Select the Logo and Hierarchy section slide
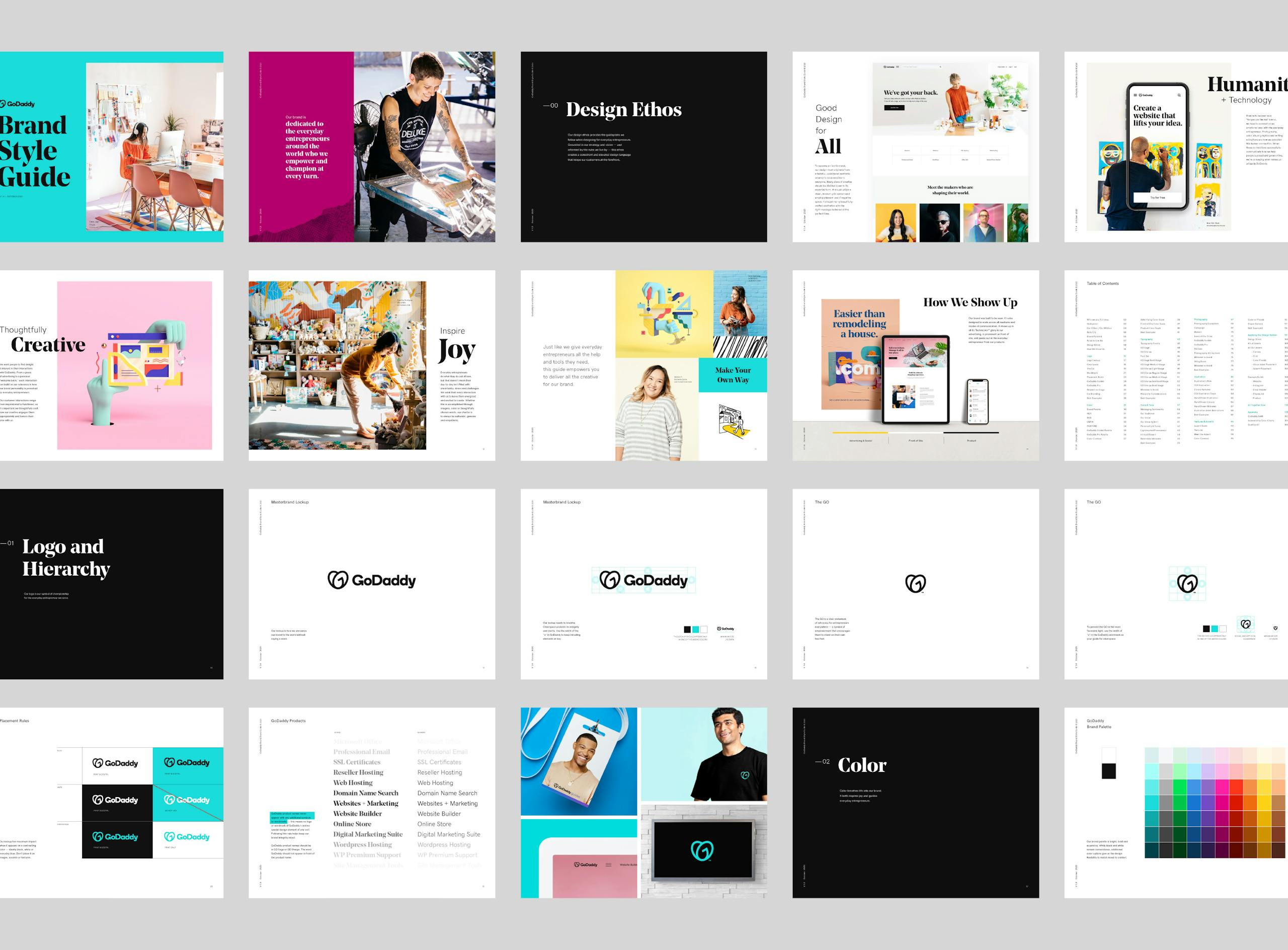Viewport: 1288px width, 950px height. (x=112, y=584)
